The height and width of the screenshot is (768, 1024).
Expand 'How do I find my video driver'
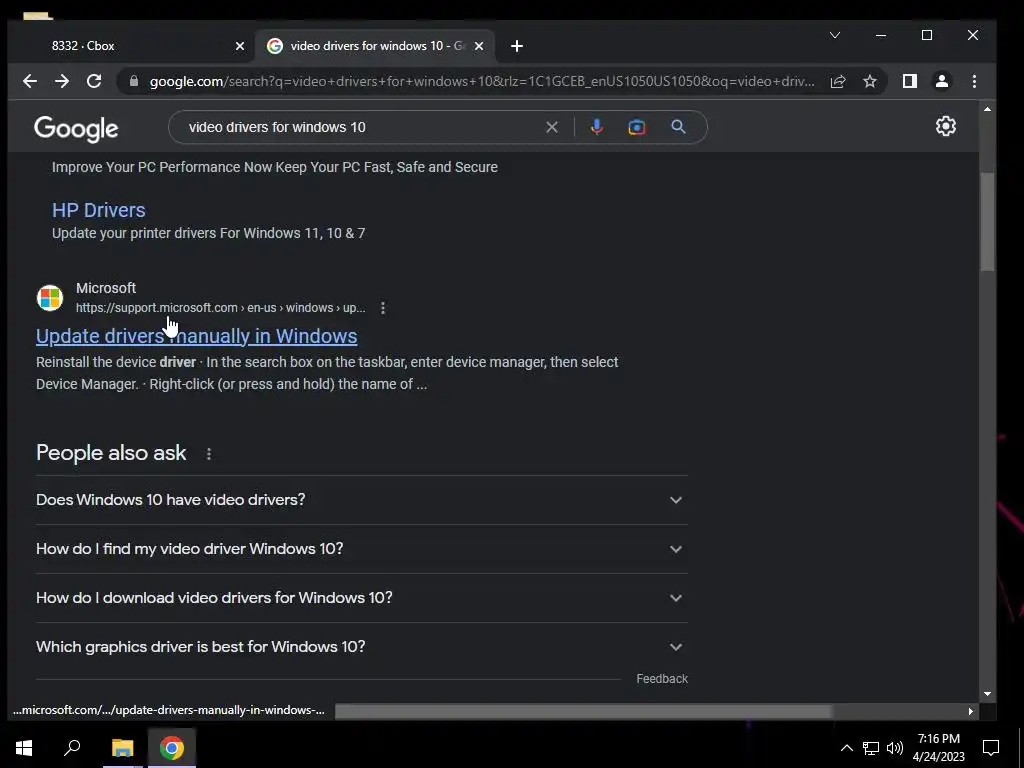[362, 549]
